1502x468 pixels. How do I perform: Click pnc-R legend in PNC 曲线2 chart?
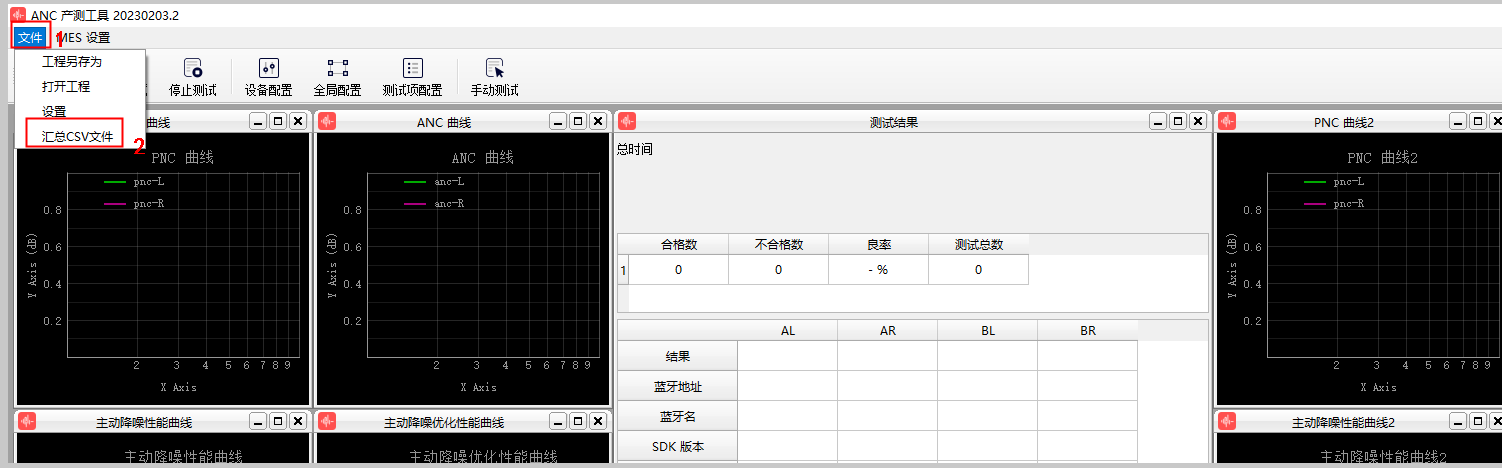pos(1334,203)
